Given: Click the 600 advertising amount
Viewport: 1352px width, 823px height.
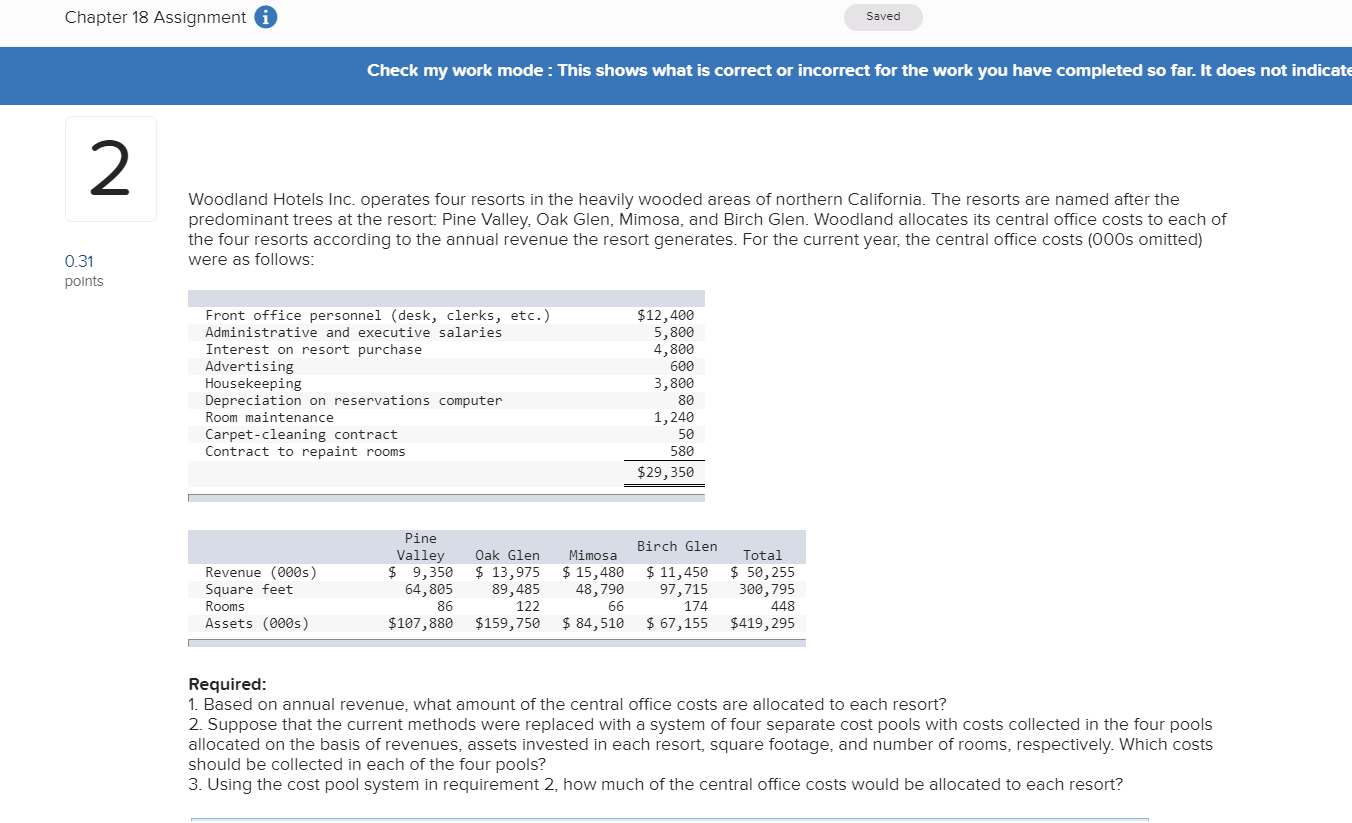Looking at the screenshot, I should click(682, 366).
